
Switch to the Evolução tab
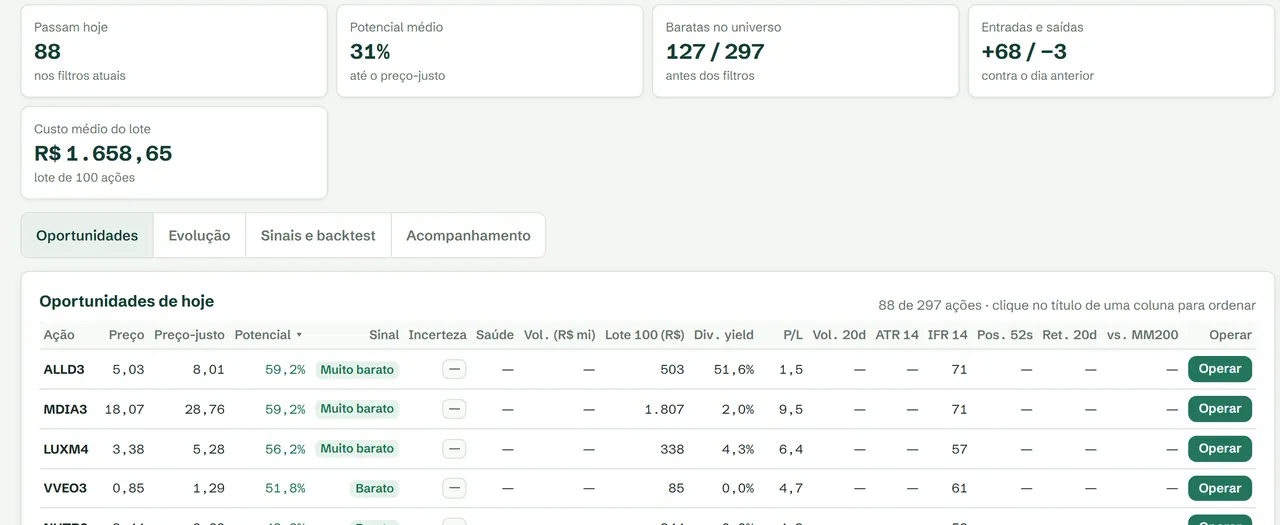(199, 235)
